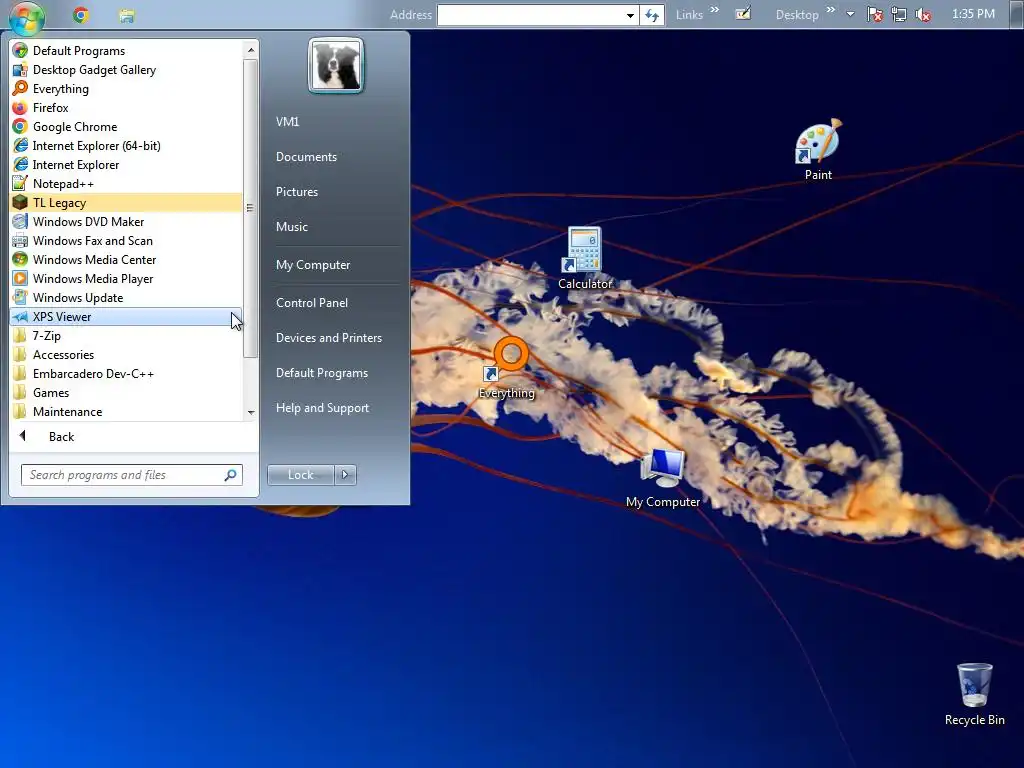Image resolution: width=1024 pixels, height=768 pixels.
Task: Click the programs list scroll up arrow
Action: (251, 50)
